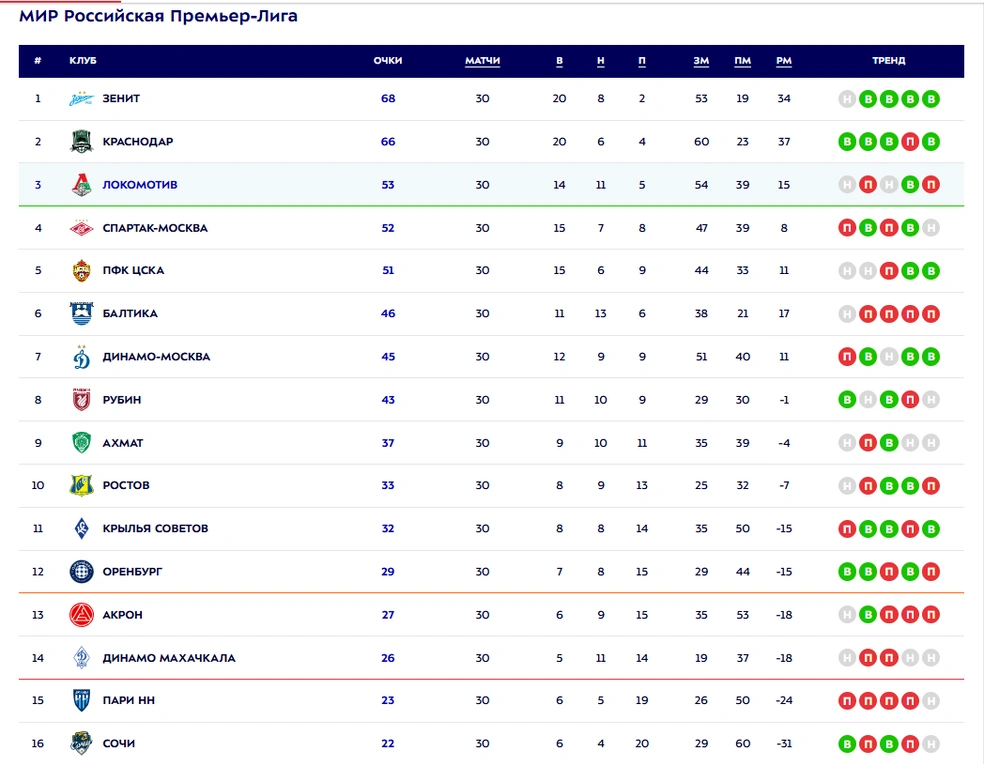Open the СОЧИ club link
Screen dimensions: 984x764
point(119,743)
